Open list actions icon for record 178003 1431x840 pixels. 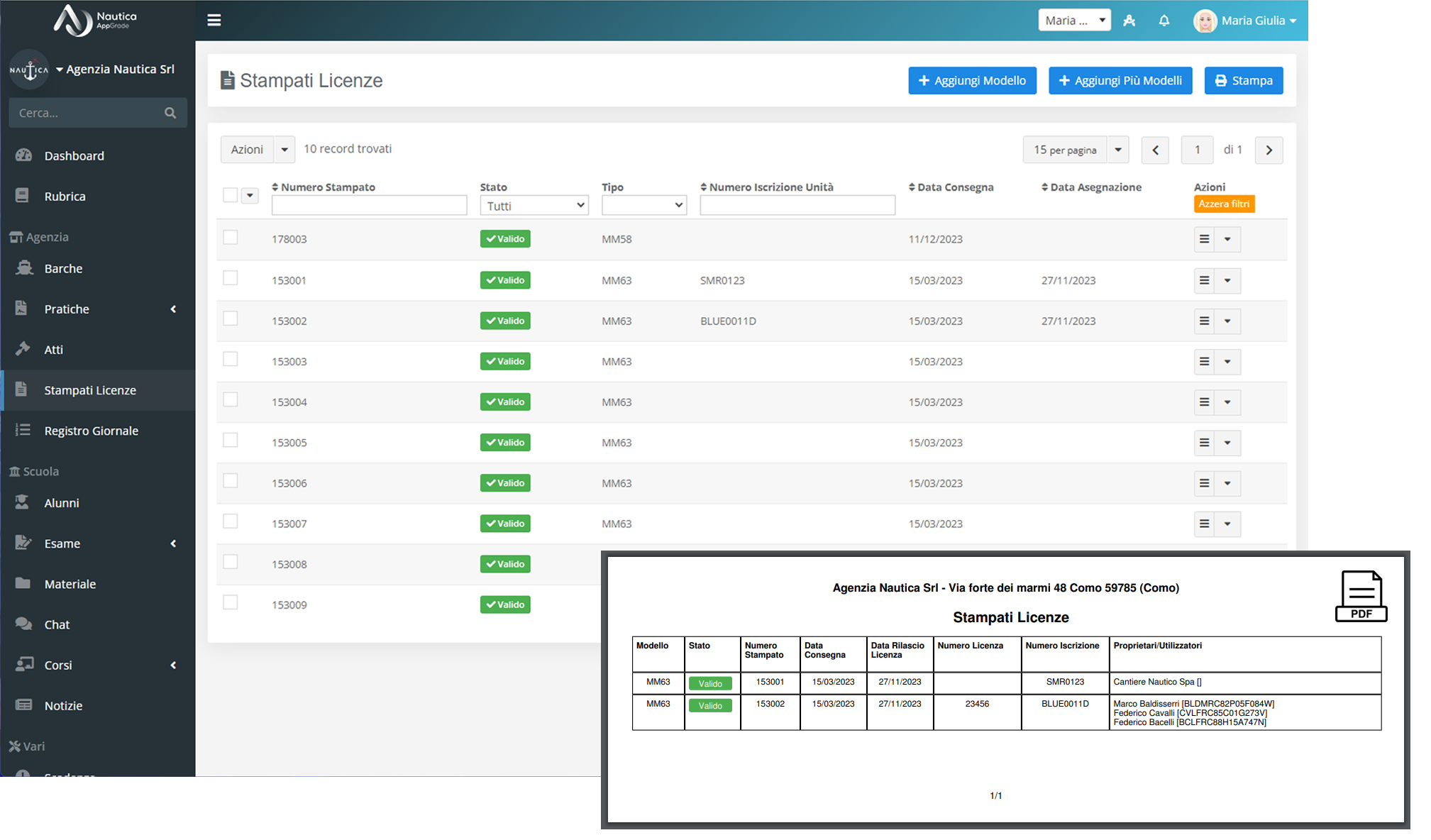1204,239
